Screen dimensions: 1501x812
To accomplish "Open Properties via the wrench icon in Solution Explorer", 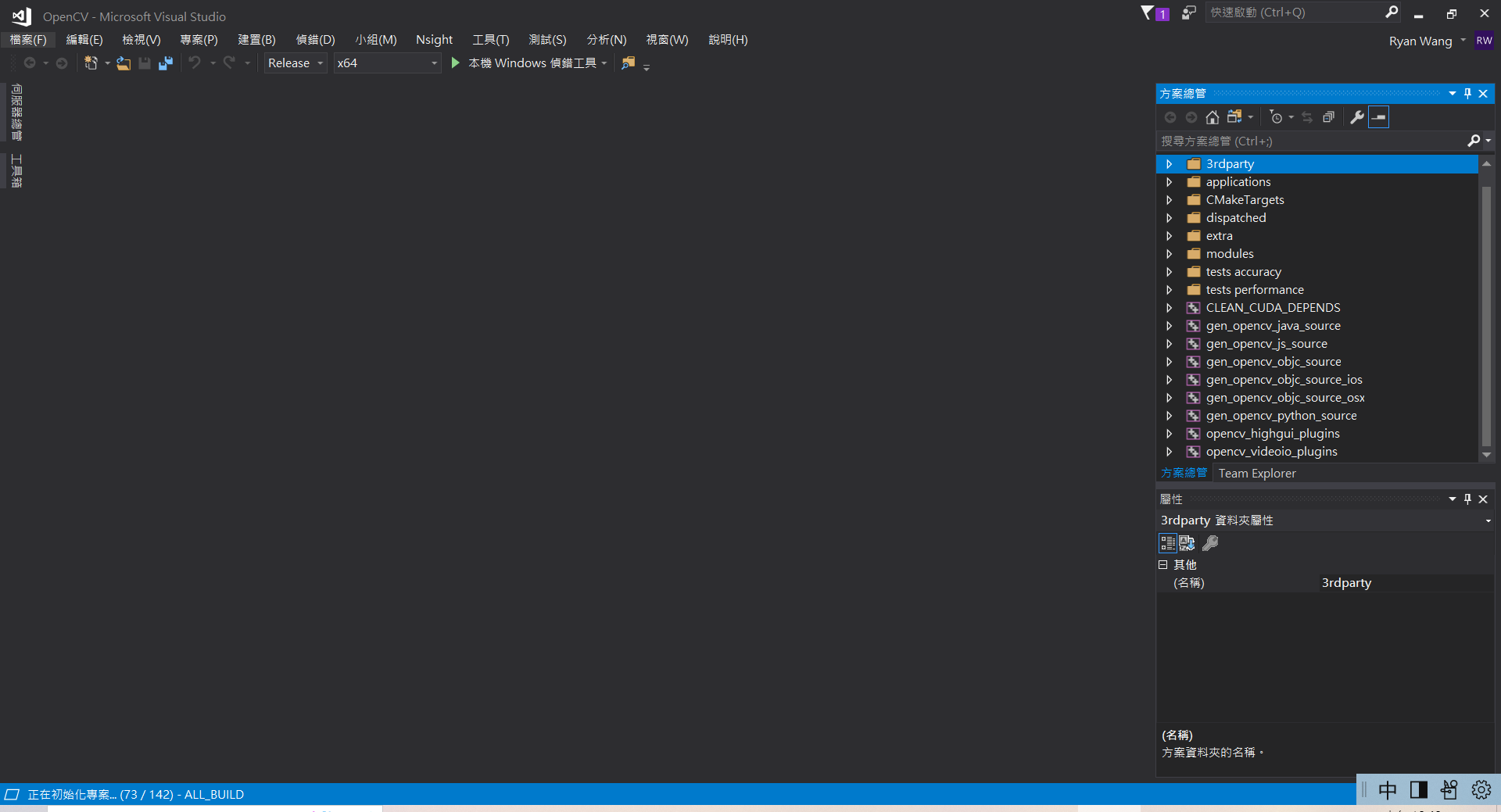I will (x=1357, y=117).
